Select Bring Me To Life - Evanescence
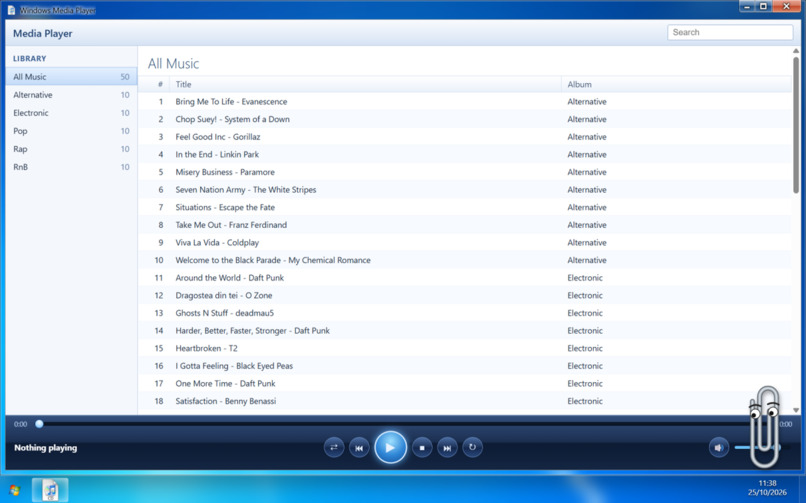 pos(465,102)
